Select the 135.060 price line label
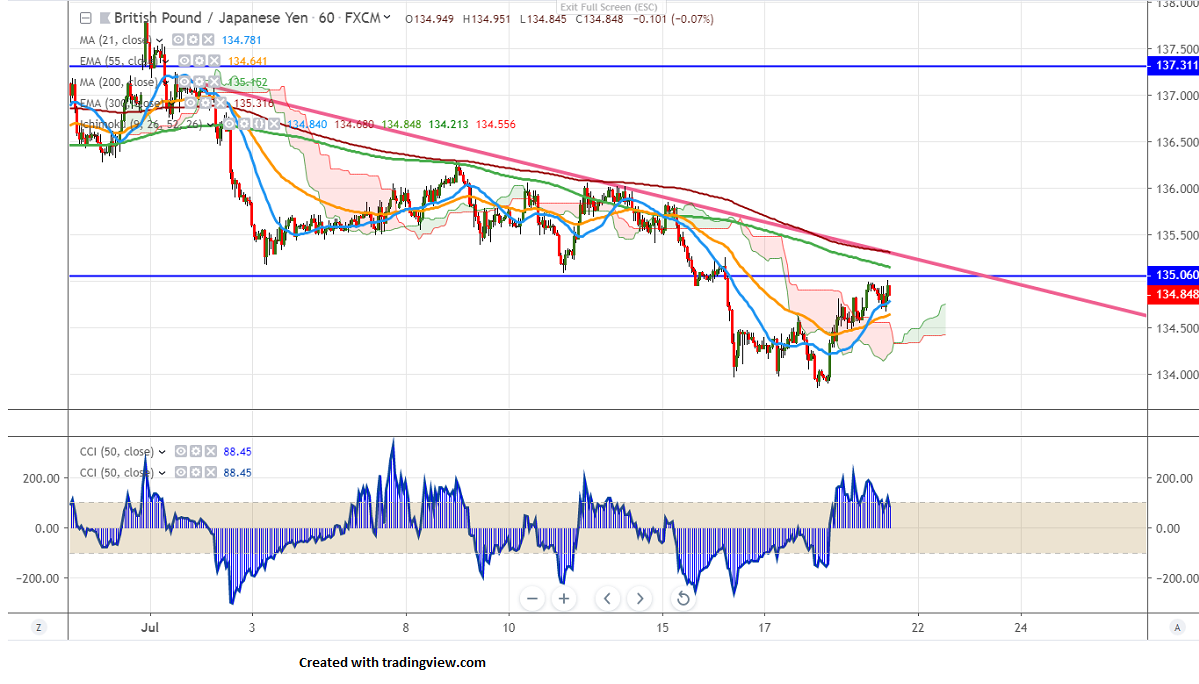1199x684 pixels. pos(1174,274)
